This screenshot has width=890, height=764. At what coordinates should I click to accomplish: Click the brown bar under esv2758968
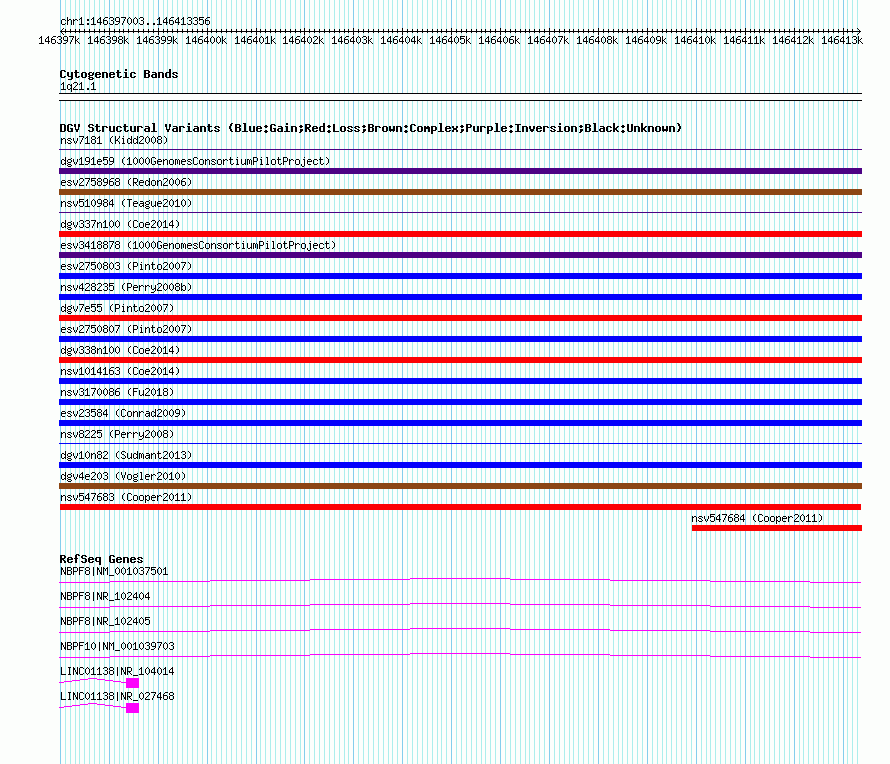pos(460,192)
